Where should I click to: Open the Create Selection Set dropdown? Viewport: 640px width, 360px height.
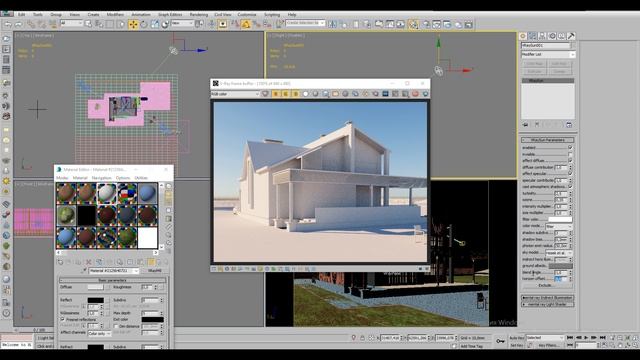pyautogui.click(x=305, y=23)
